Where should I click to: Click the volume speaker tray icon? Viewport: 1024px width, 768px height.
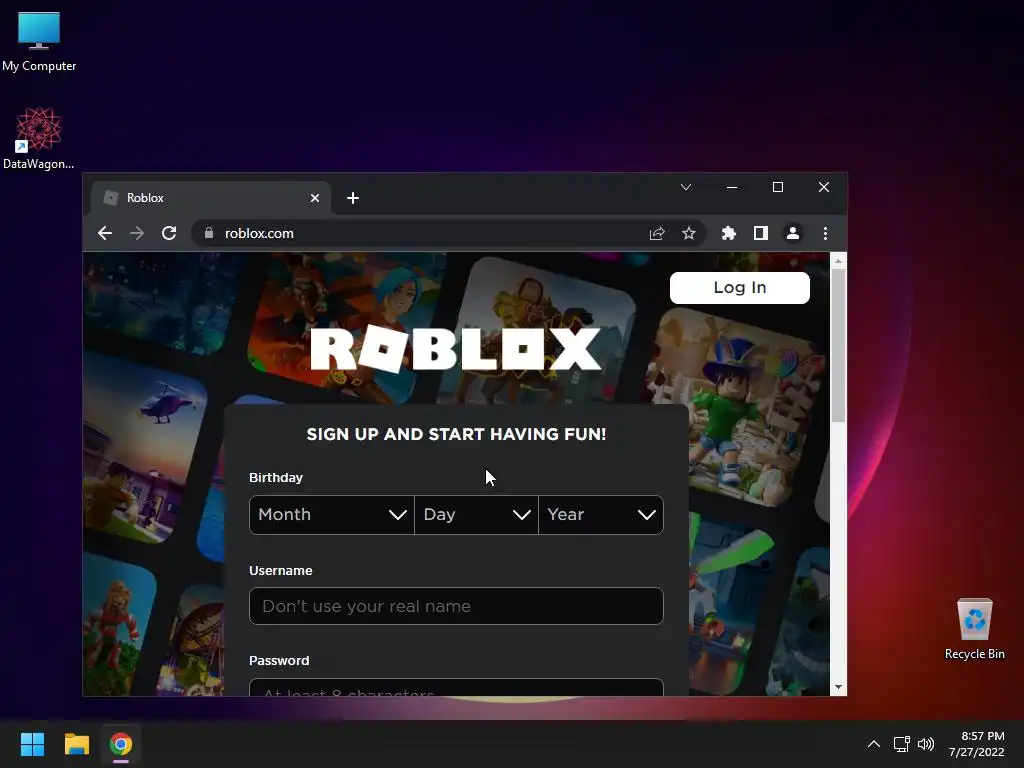coord(926,744)
